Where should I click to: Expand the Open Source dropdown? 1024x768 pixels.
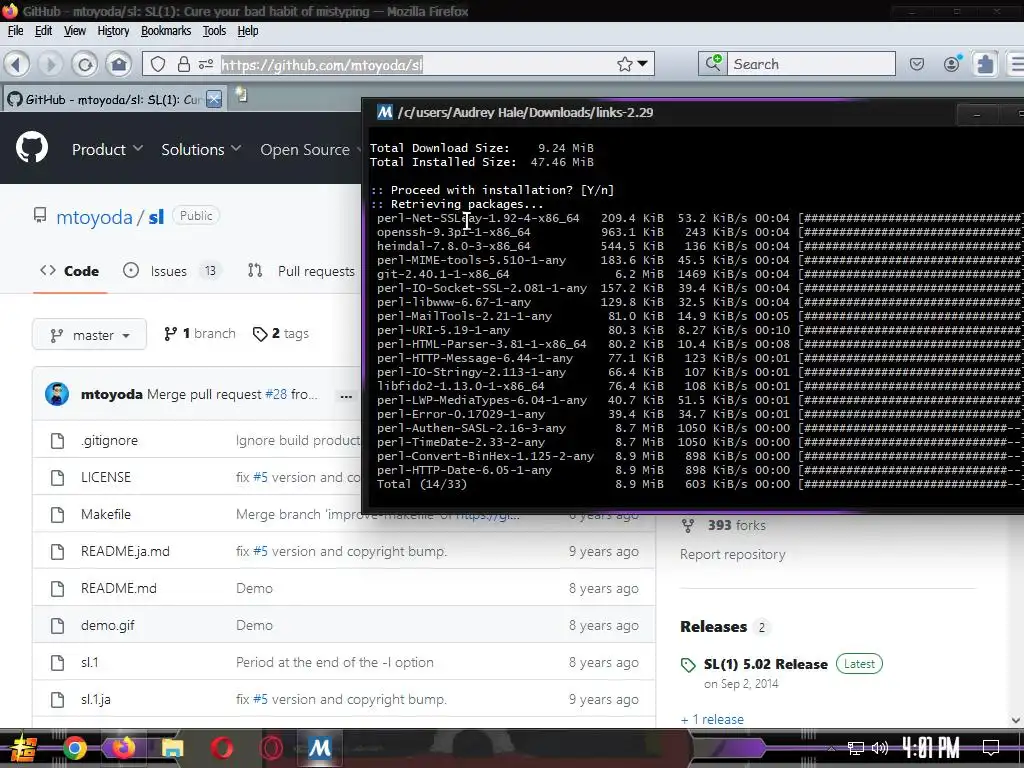tap(310, 150)
